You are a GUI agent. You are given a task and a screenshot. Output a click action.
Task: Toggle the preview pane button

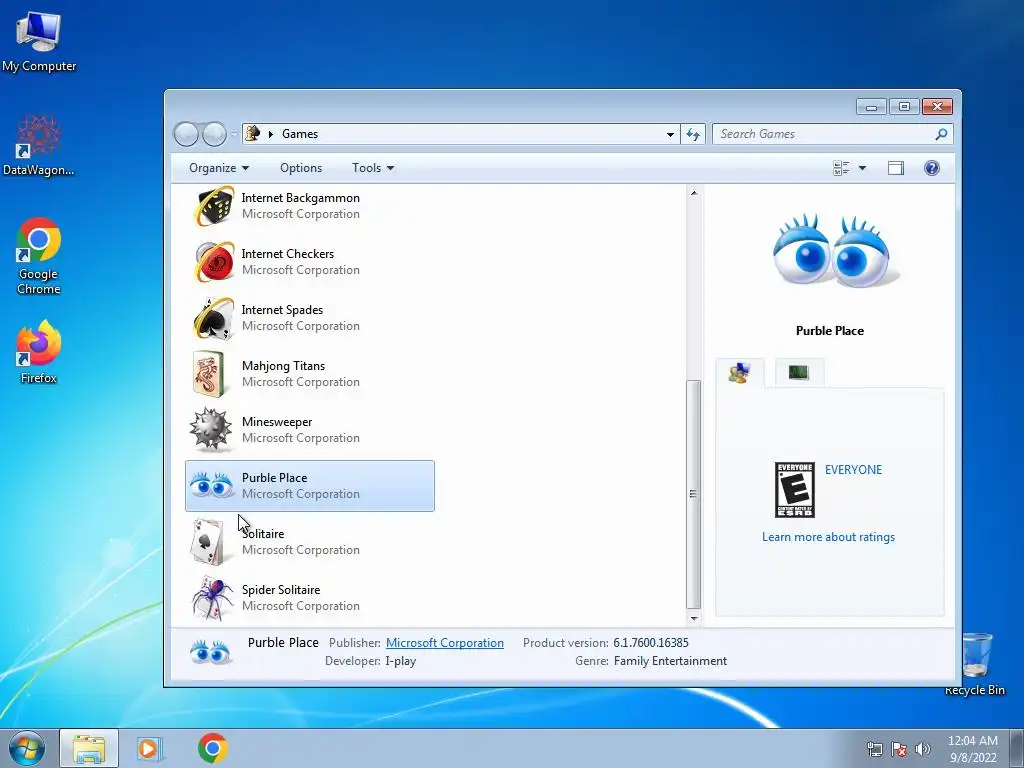tap(895, 168)
